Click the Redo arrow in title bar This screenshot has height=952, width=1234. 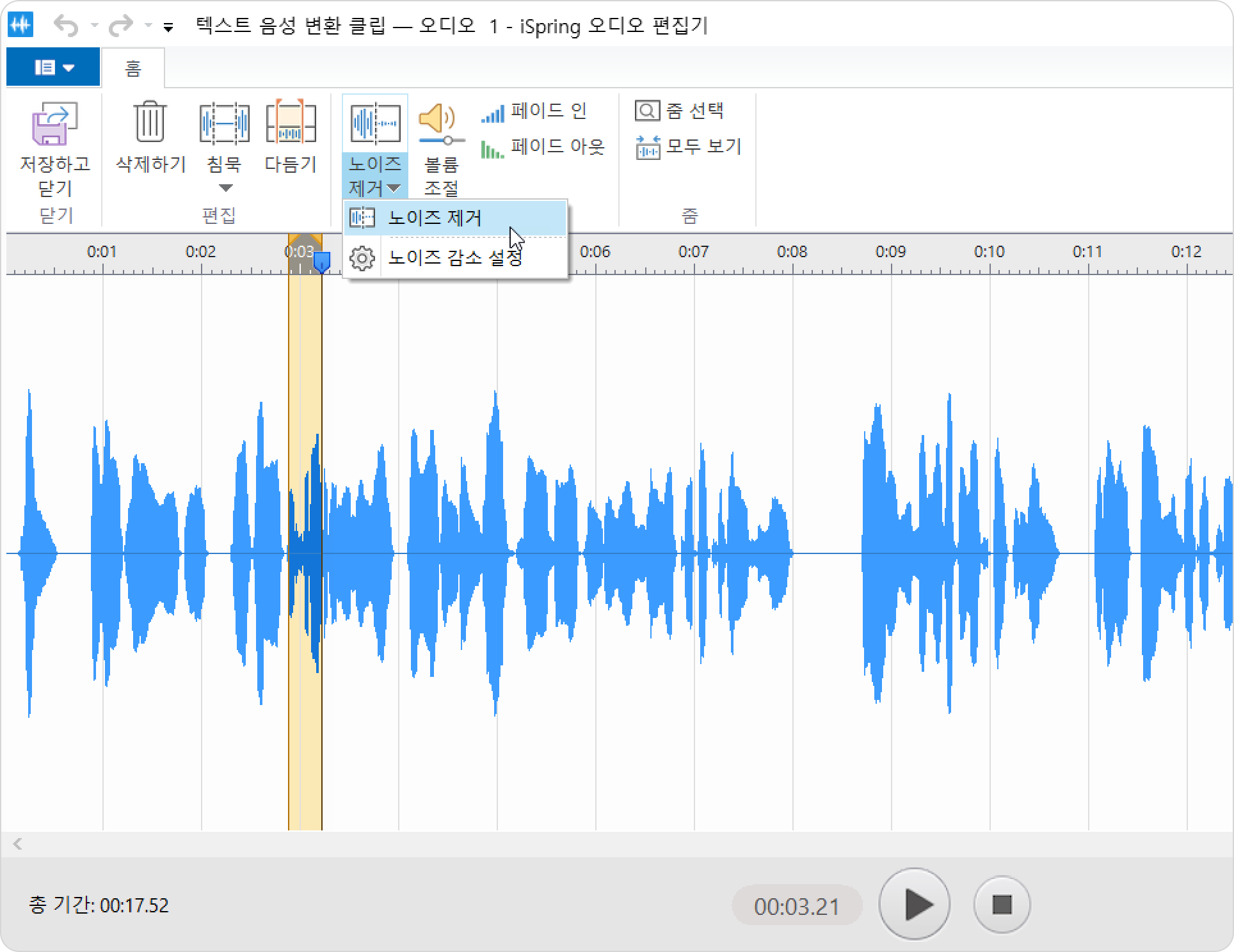120,26
